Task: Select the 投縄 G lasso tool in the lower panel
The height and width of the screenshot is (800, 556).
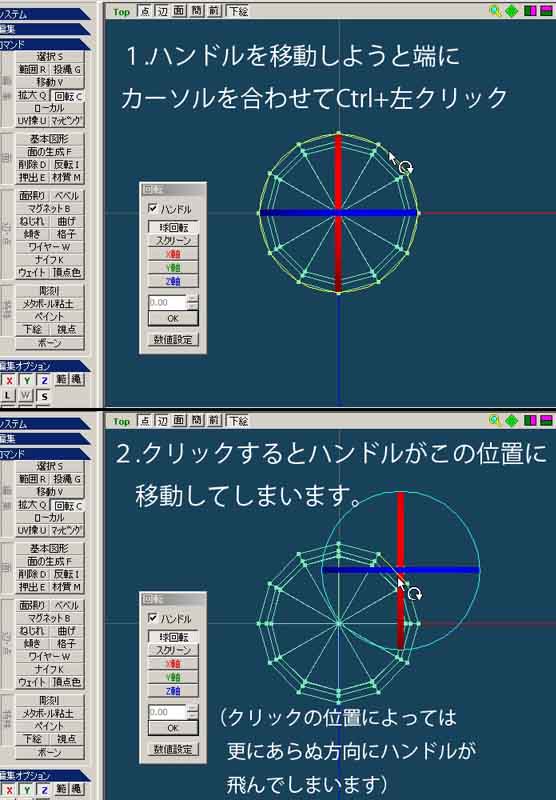Action: (67, 479)
